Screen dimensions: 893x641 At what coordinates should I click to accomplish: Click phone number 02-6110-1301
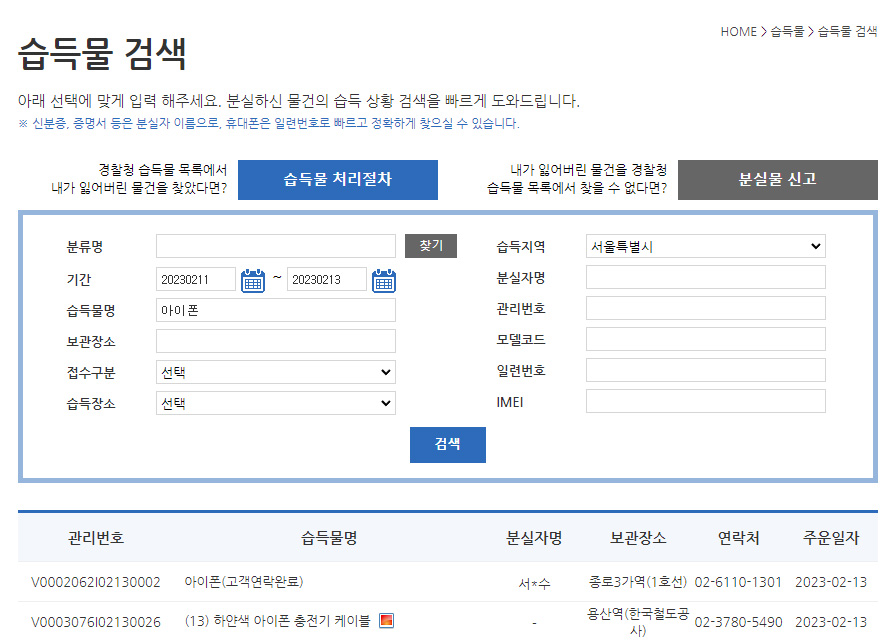[x=738, y=582]
